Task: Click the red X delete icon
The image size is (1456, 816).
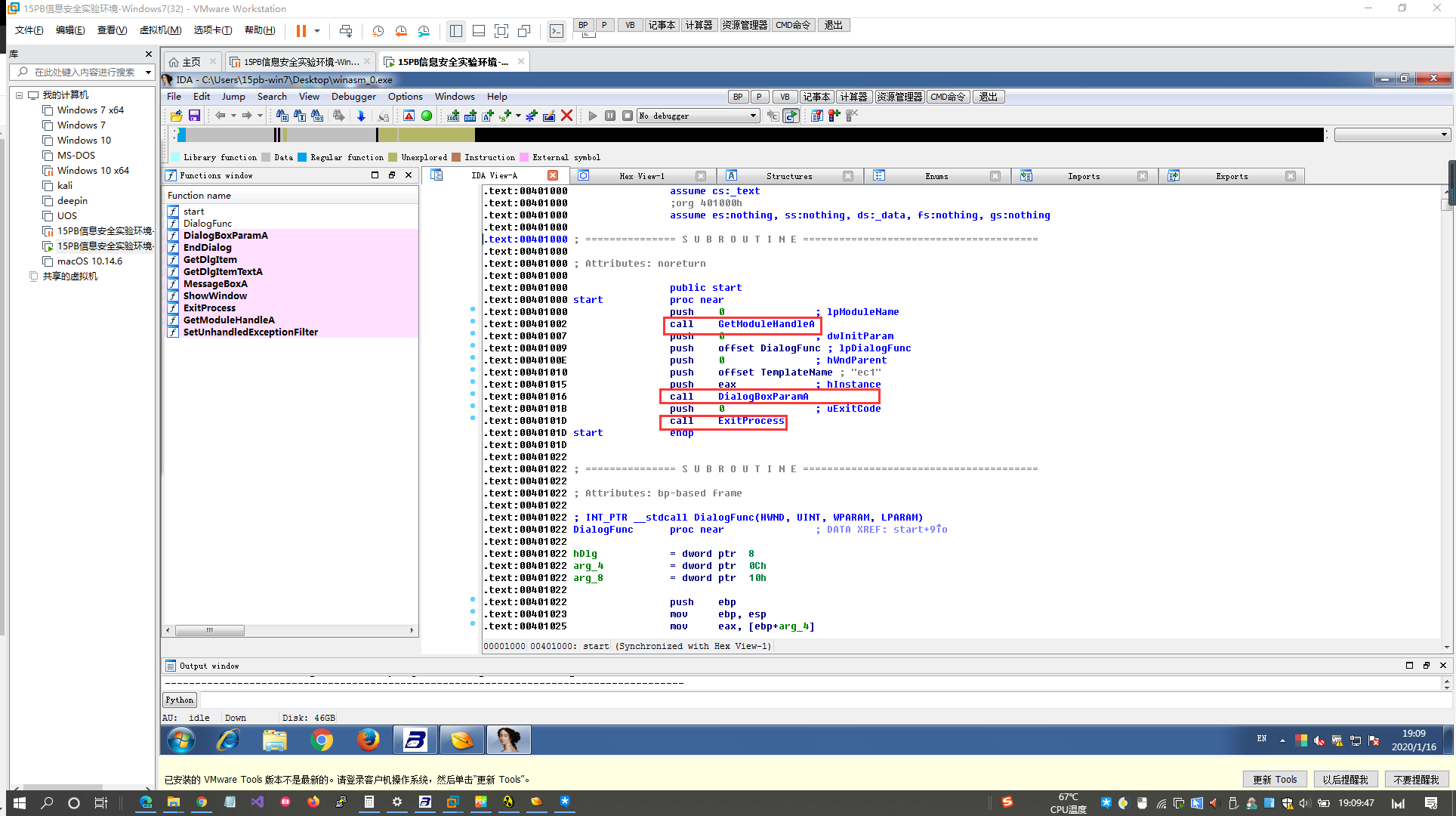Action: pos(567,116)
